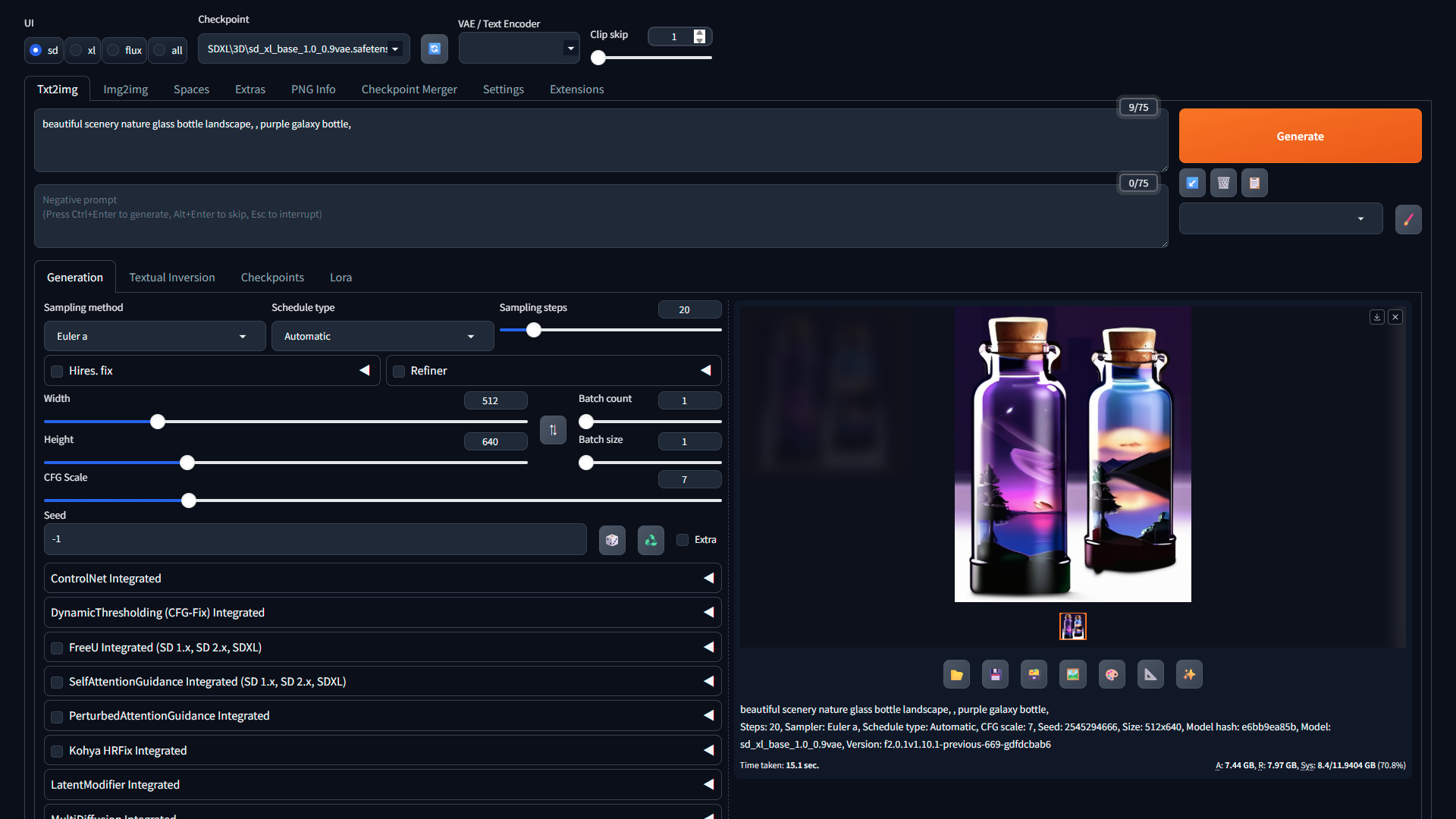The height and width of the screenshot is (819, 1456).
Task: Click the trash icon to clear prompt
Action: point(1223,183)
